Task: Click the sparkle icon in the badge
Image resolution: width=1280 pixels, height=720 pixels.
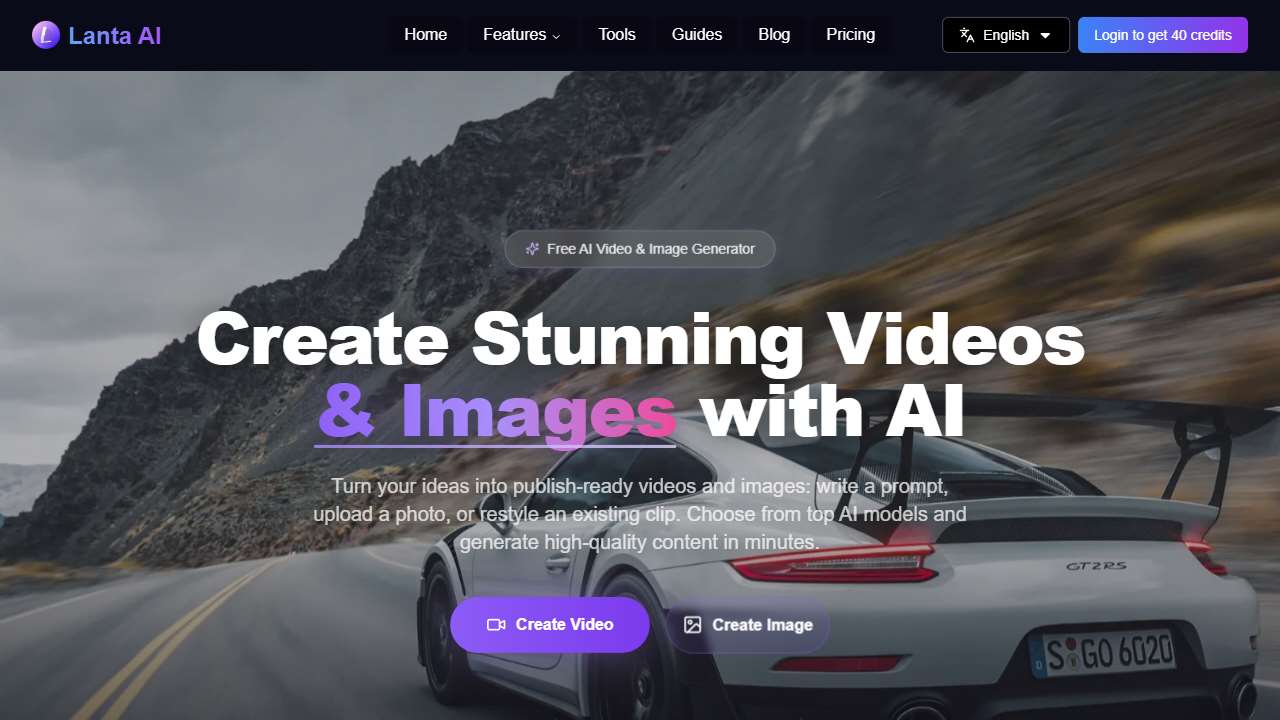Action: click(532, 249)
